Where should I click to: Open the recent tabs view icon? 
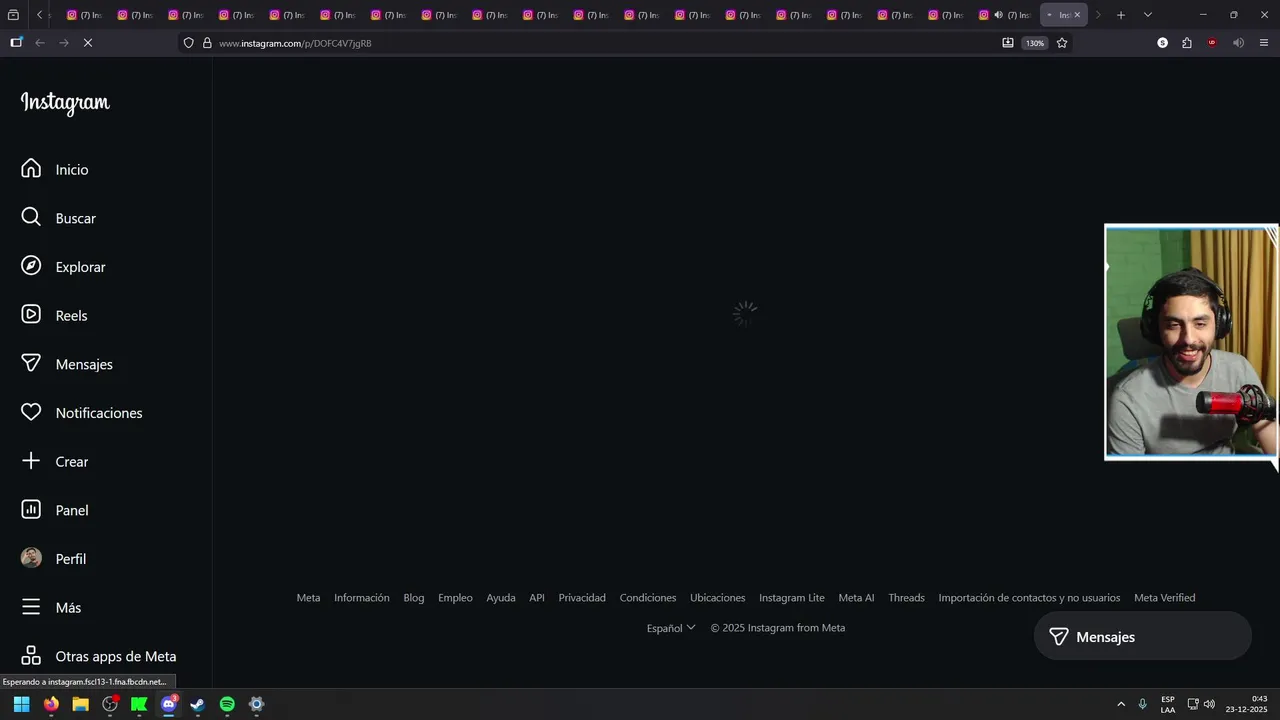pos(13,15)
